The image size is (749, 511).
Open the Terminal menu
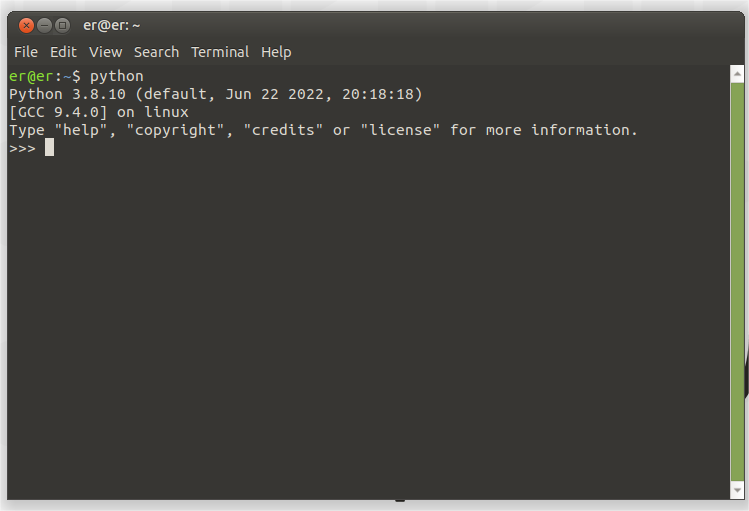click(220, 52)
